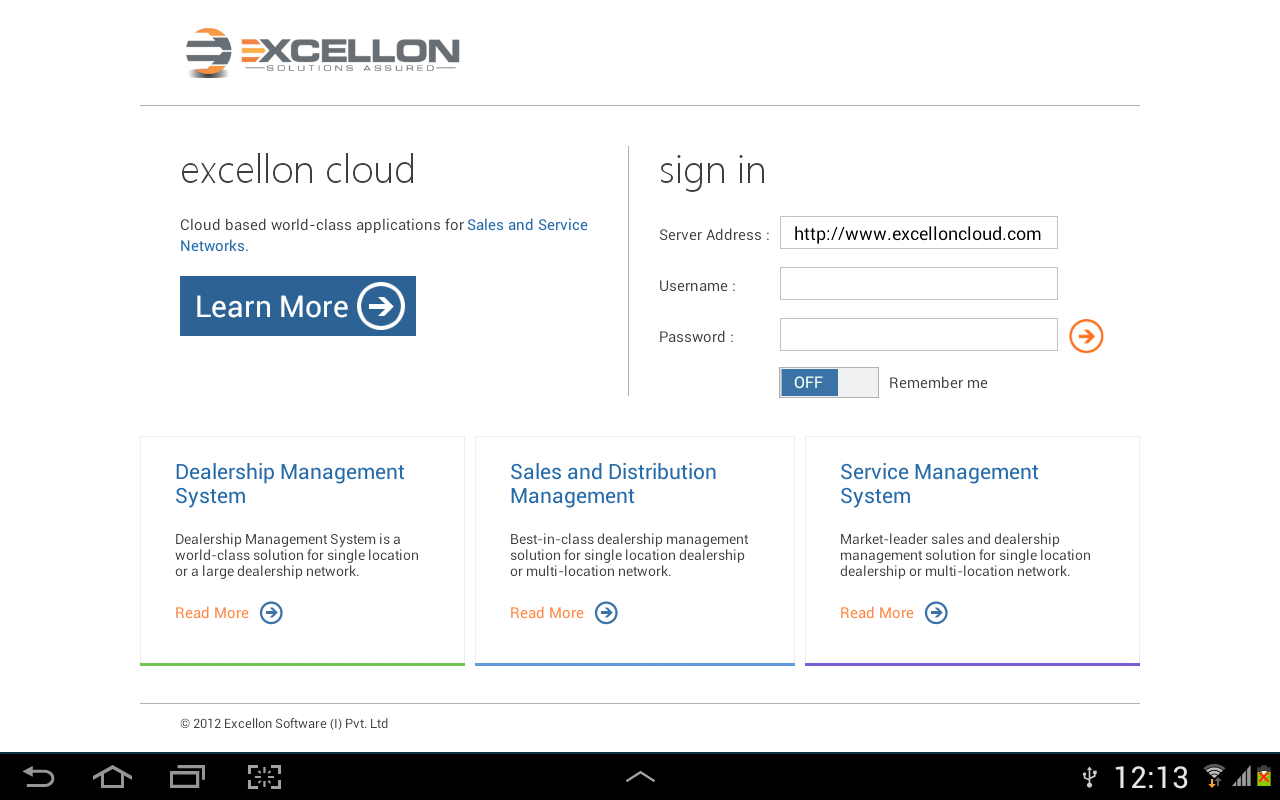Expand the bottom bar up-chevron
This screenshot has width=1280, height=800.
click(640, 777)
